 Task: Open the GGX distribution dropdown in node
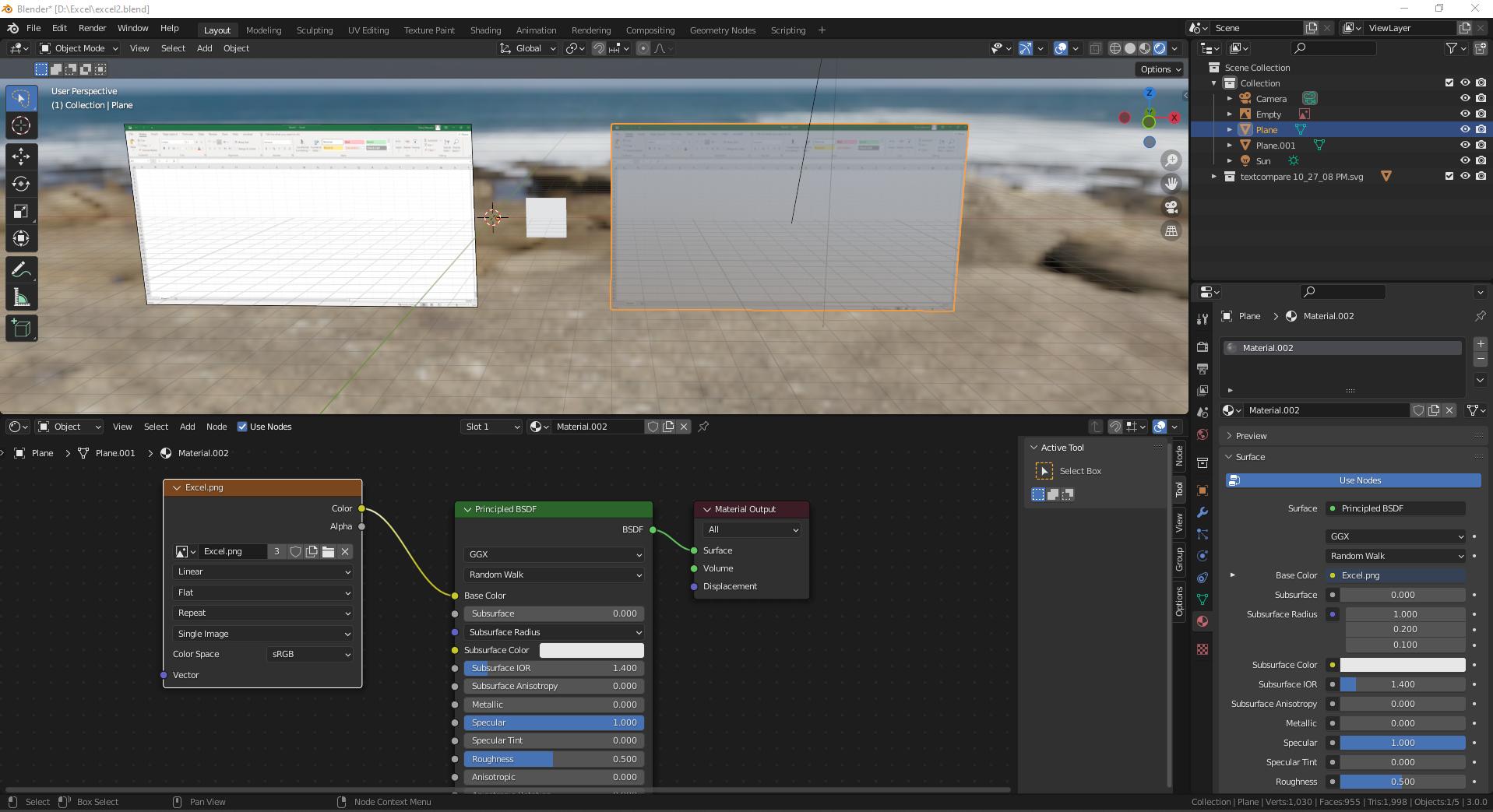pos(554,554)
